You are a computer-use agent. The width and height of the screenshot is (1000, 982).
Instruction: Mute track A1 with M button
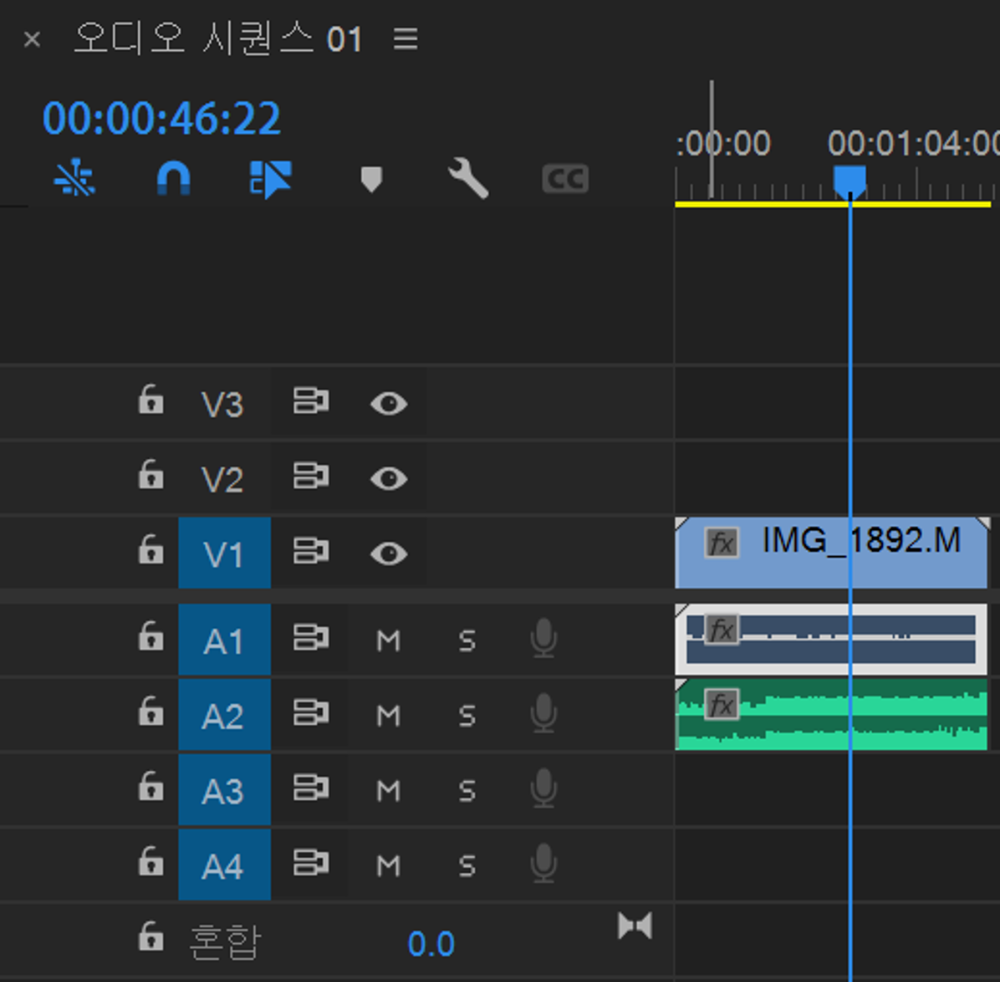[388, 641]
